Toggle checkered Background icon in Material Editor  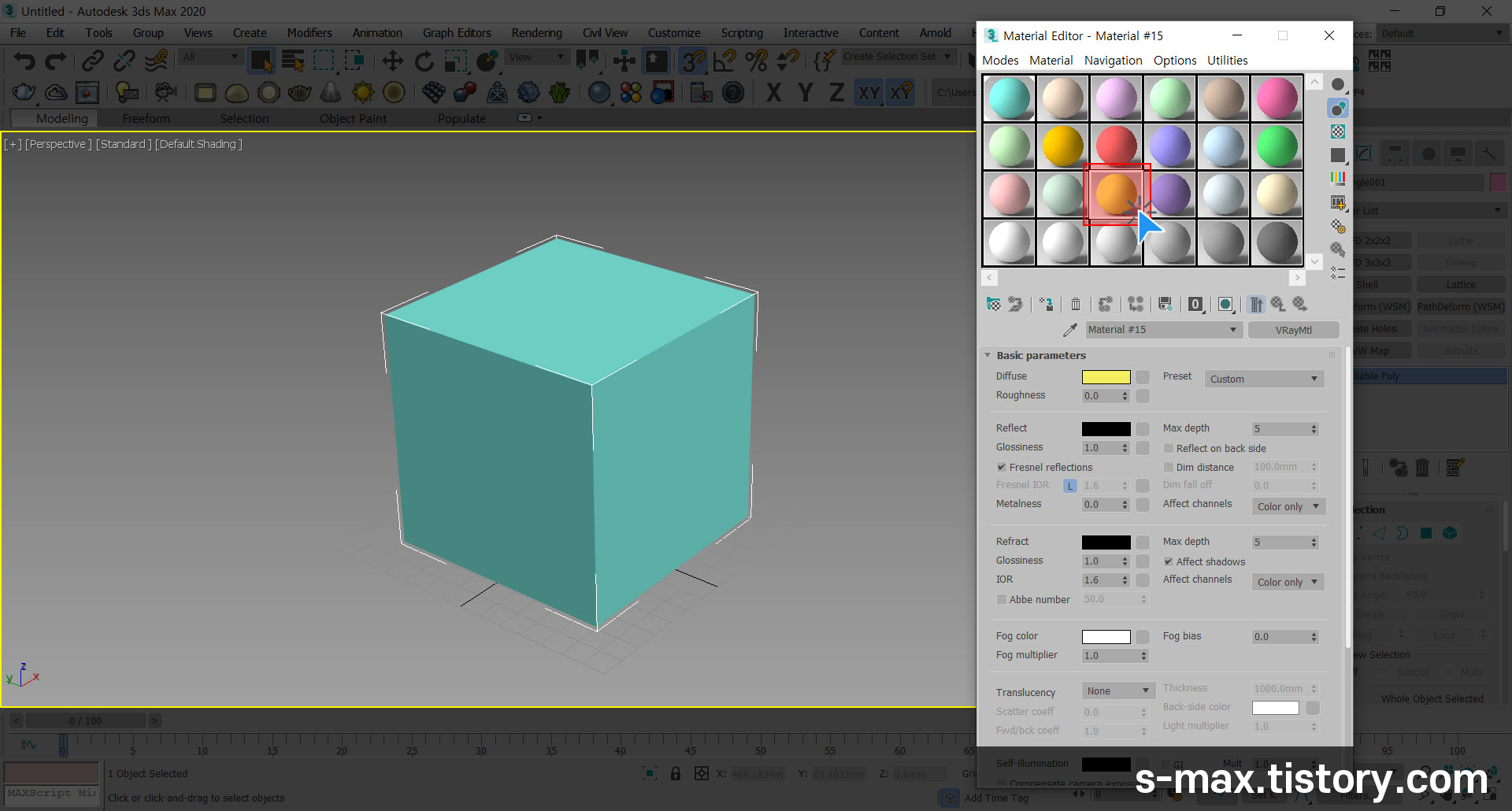click(x=1338, y=131)
